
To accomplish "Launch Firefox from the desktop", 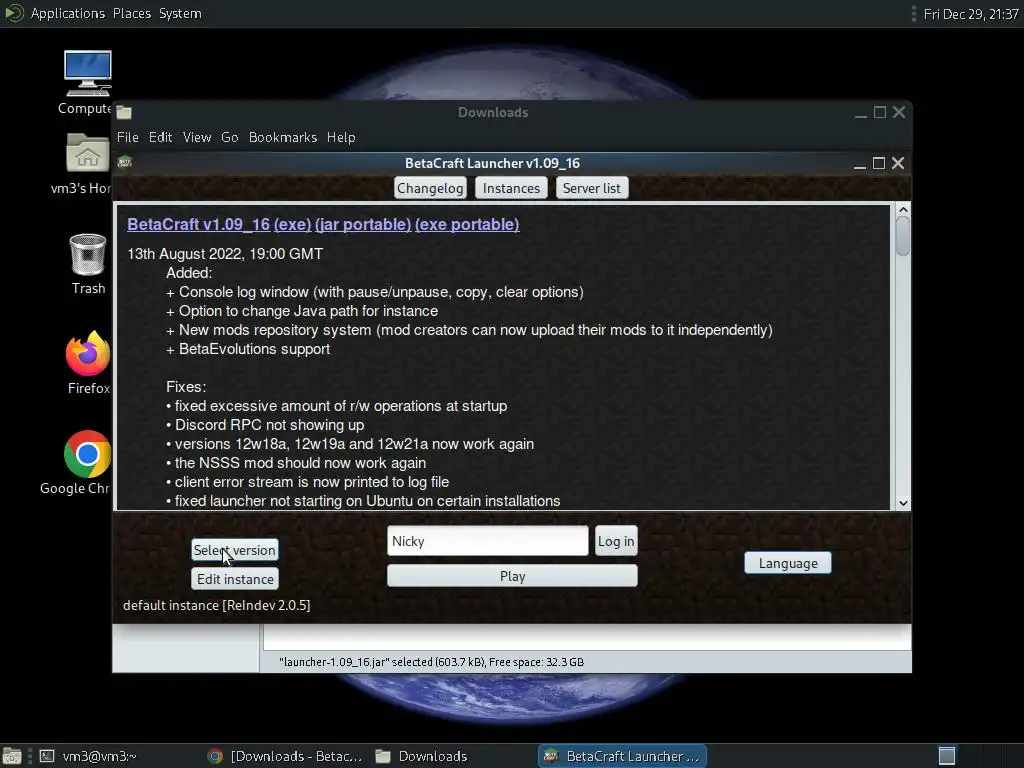I will click(88, 353).
